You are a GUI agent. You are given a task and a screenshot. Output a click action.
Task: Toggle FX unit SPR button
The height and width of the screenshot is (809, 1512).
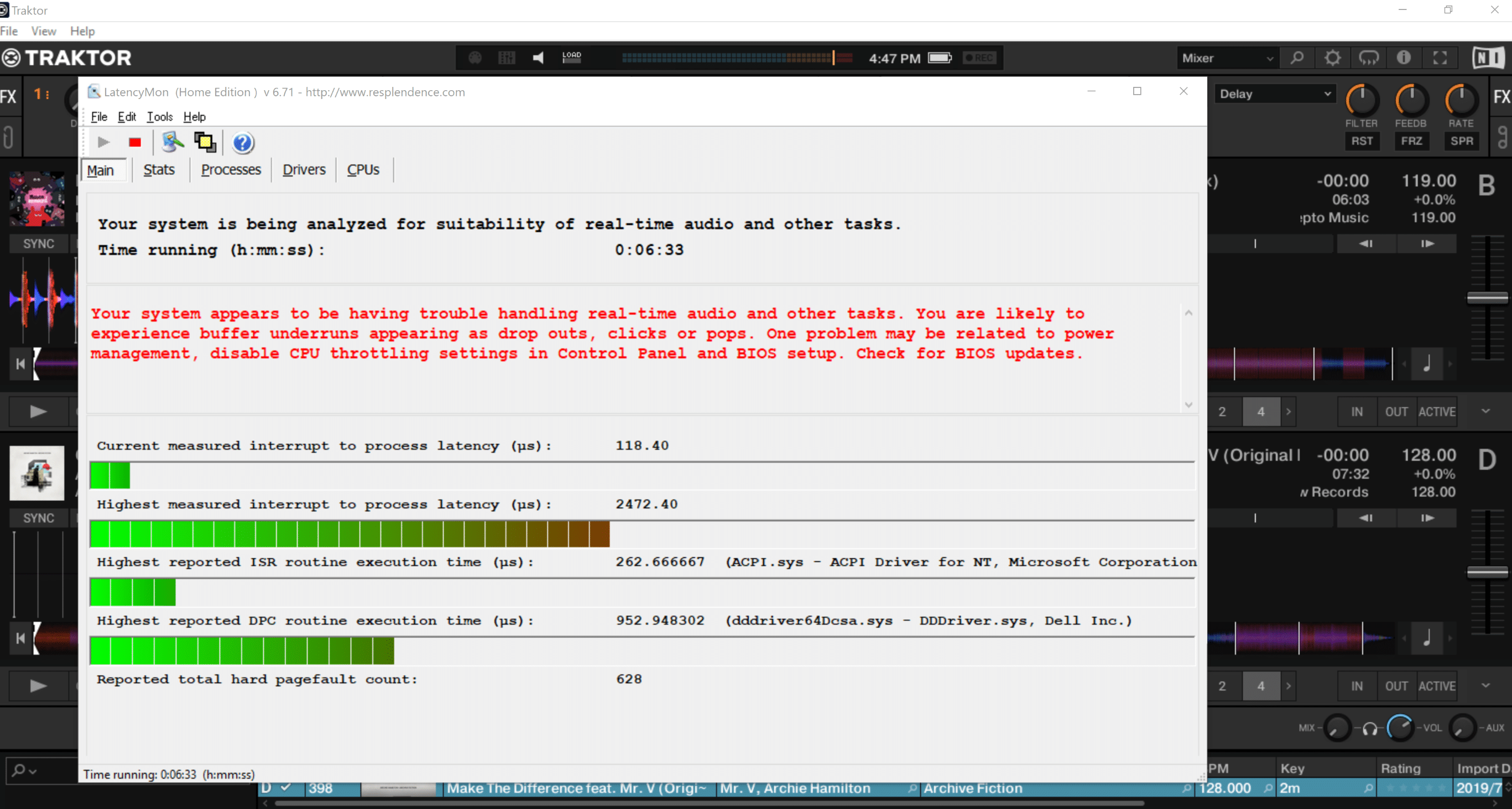(x=1462, y=142)
